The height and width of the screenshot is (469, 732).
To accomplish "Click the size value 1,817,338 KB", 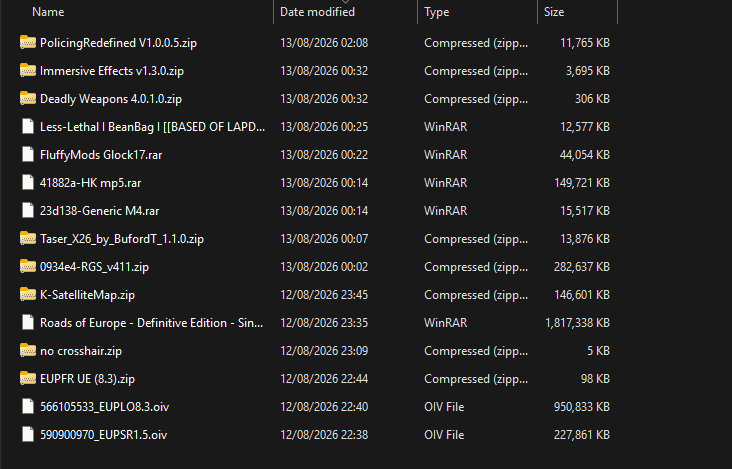I will tap(578, 323).
